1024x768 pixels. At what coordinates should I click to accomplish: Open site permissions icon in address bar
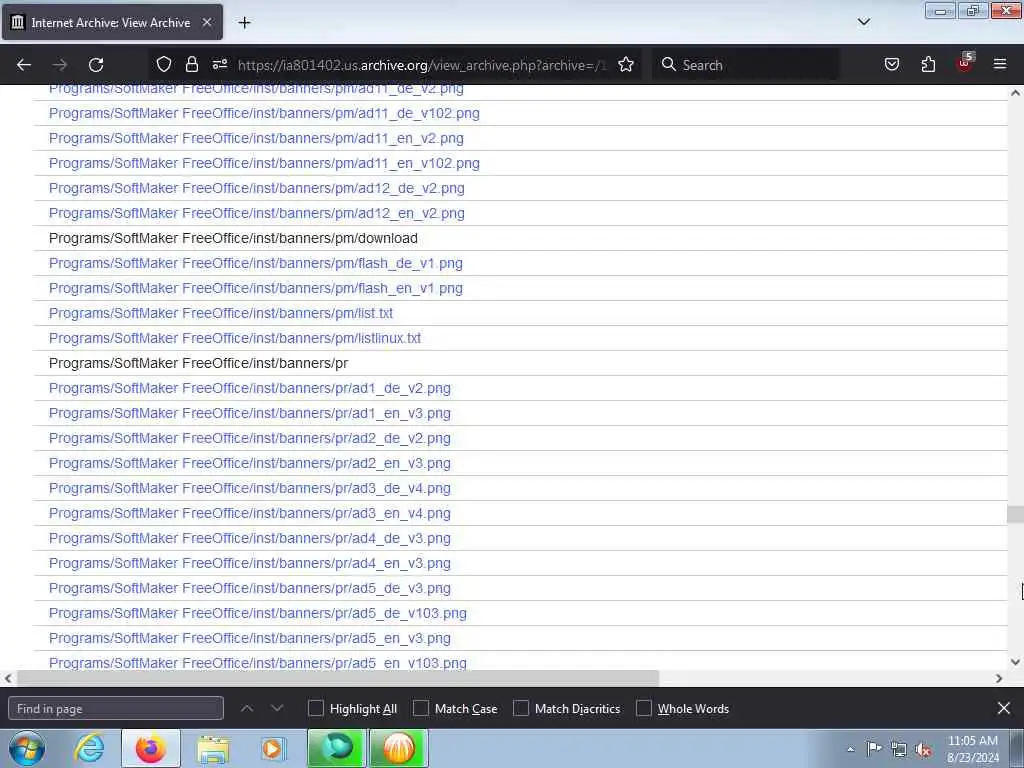[220, 65]
